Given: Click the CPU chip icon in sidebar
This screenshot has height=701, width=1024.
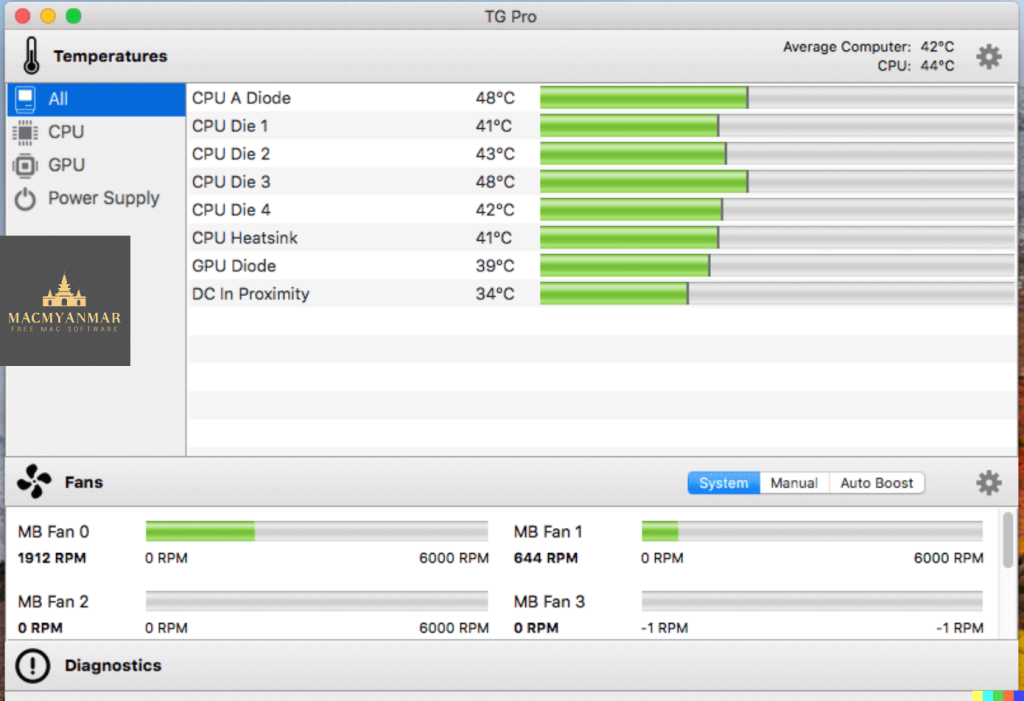Looking at the screenshot, I should tap(25, 132).
